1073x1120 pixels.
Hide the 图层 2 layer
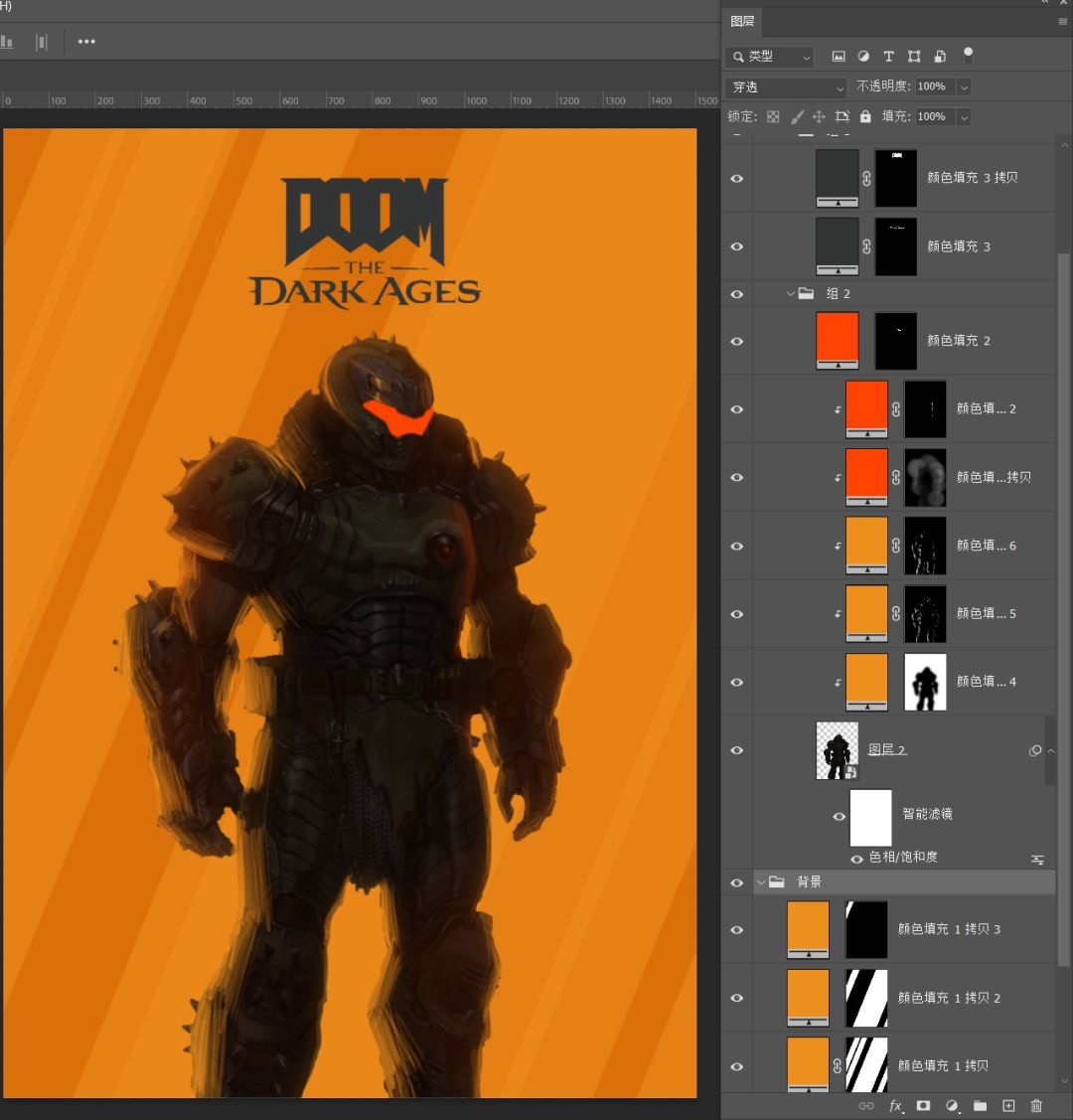tap(737, 751)
